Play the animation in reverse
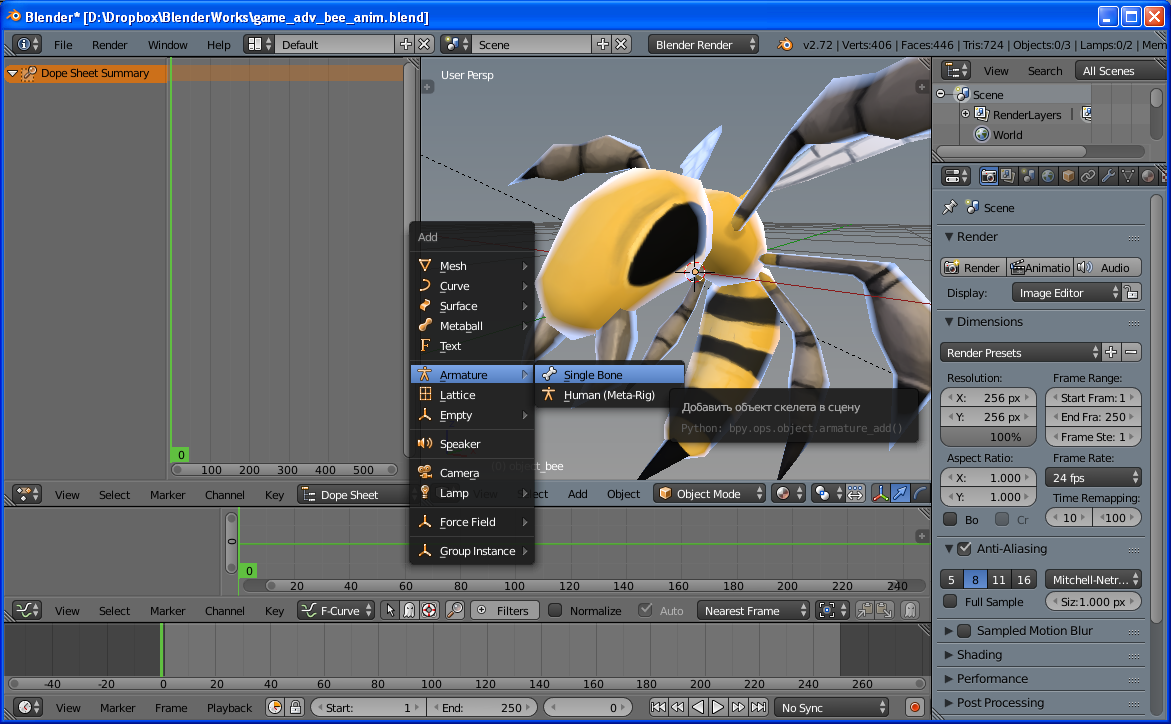 [x=698, y=707]
